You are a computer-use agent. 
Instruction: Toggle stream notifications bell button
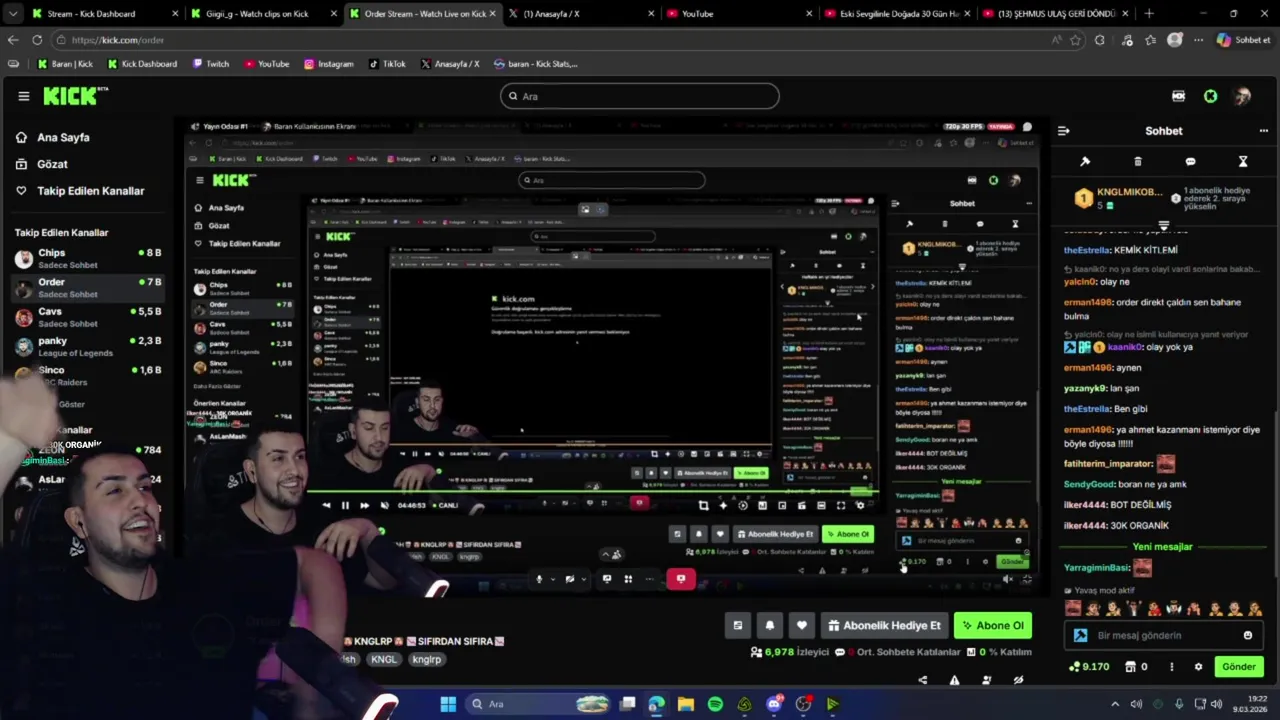coord(769,626)
